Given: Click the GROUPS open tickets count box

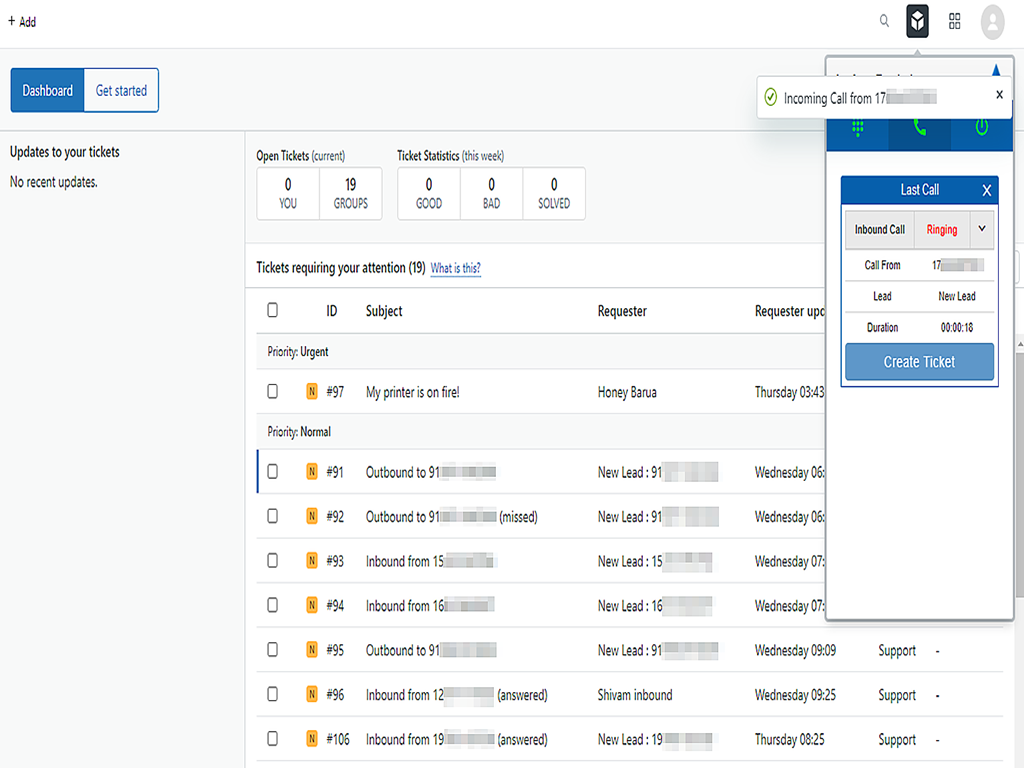Looking at the screenshot, I should [x=350, y=193].
